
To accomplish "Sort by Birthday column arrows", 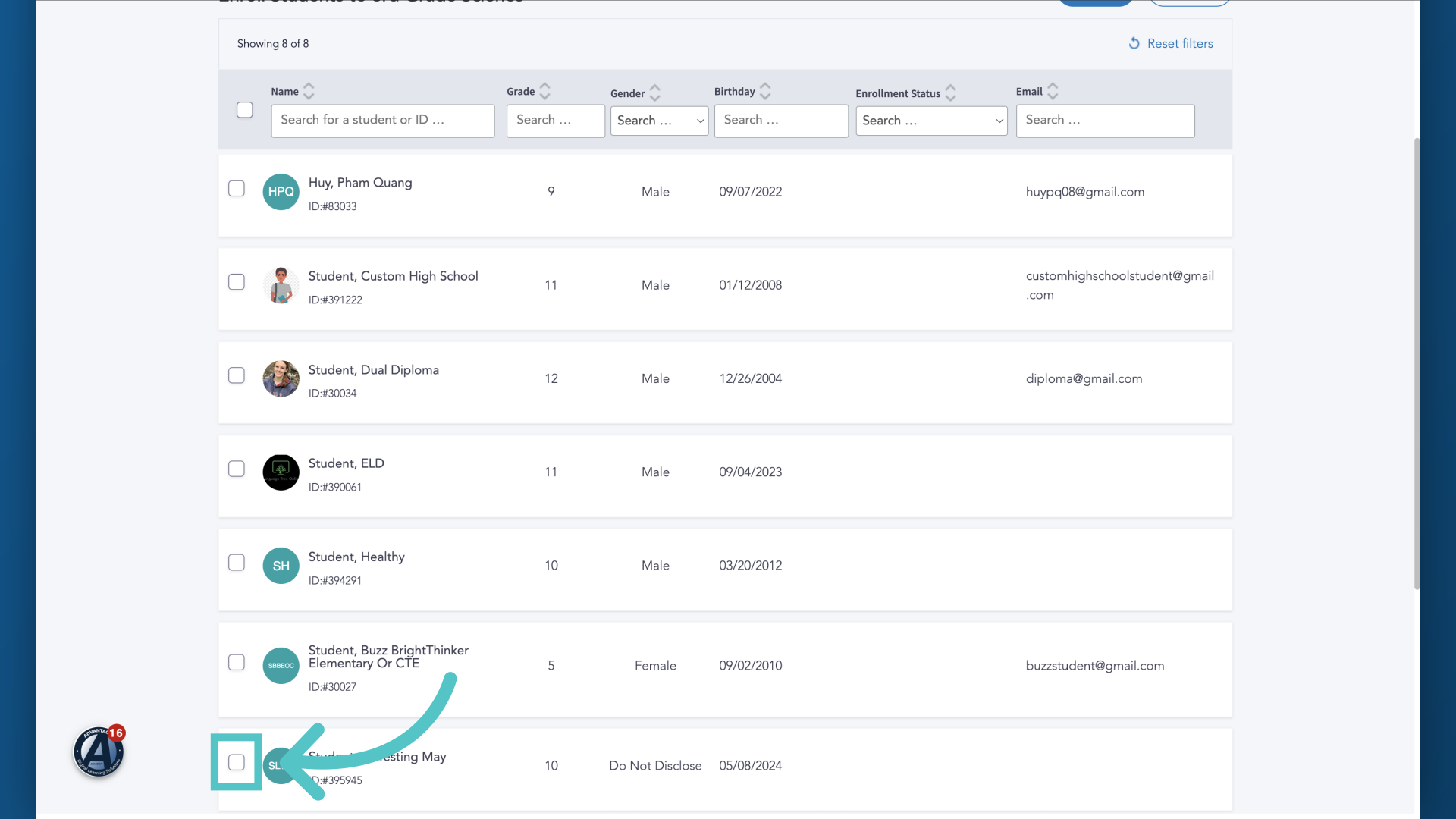I will pyautogui.click(x=765, y=91).
